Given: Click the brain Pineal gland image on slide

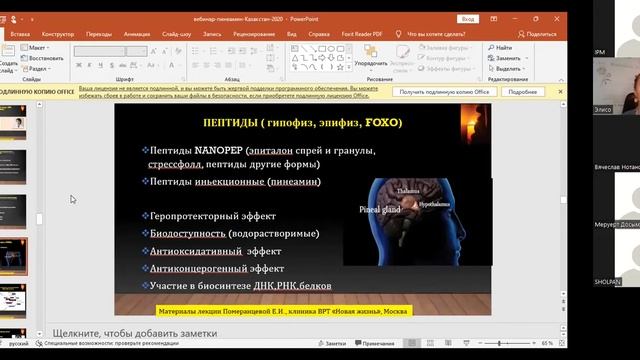Looking at the screenshot, I should tap(418, 222).
